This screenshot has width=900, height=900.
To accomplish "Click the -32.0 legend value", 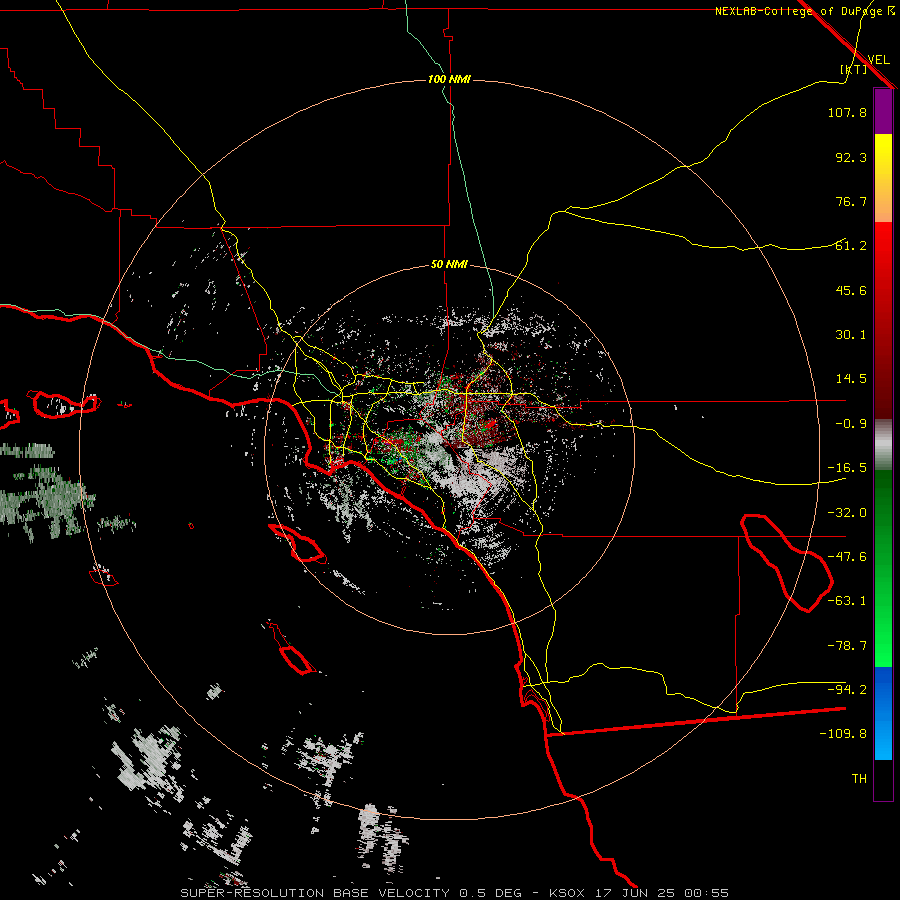I will pyautogui.click(x=847, y=513).
